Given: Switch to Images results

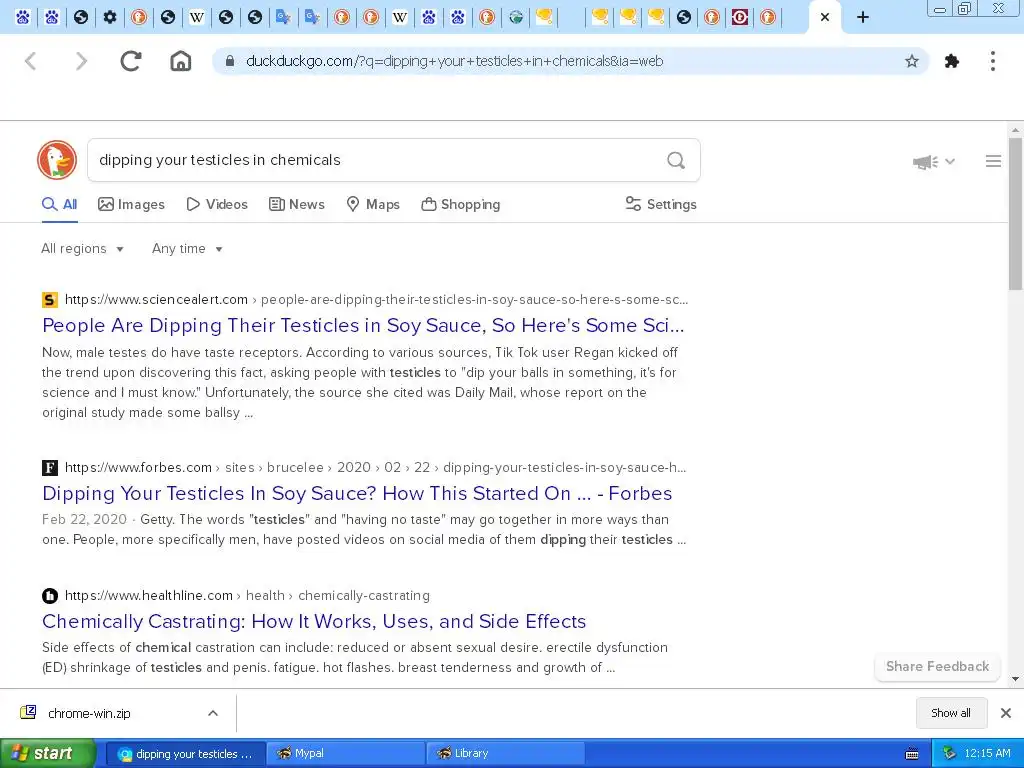Looking at the screenshot, I should 131,204.
